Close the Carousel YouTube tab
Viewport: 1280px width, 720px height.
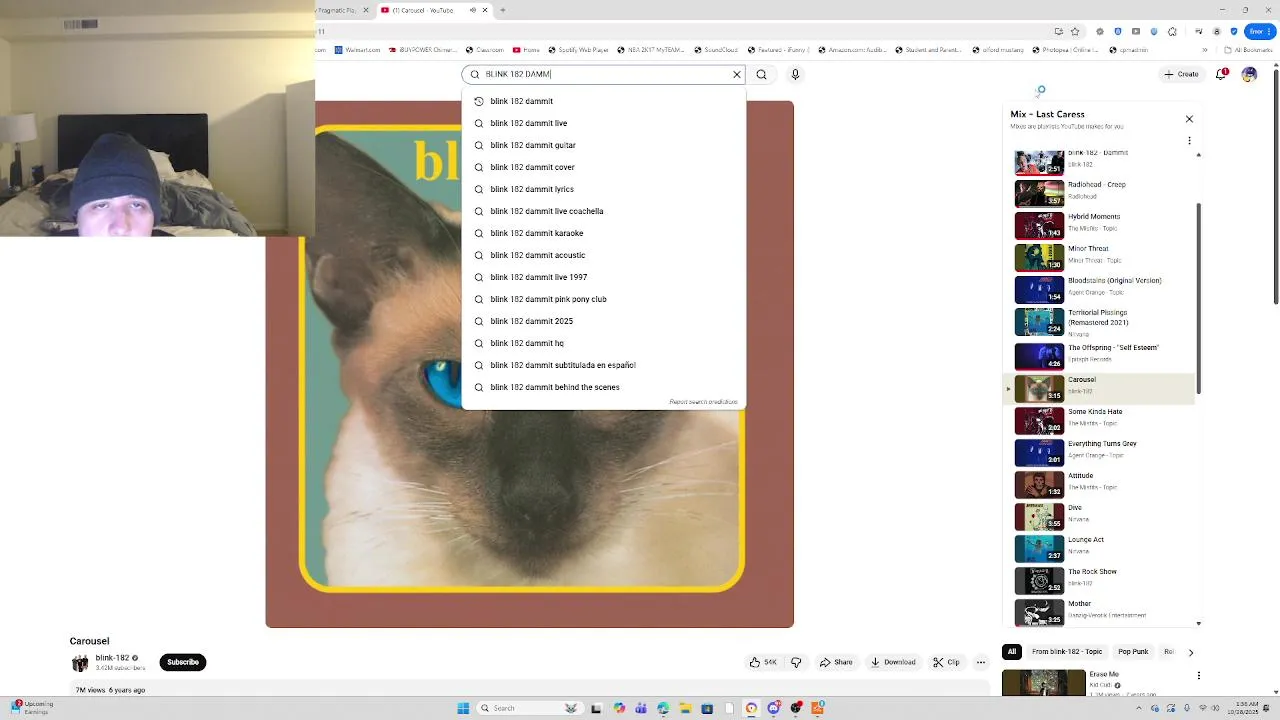[485, 10]
